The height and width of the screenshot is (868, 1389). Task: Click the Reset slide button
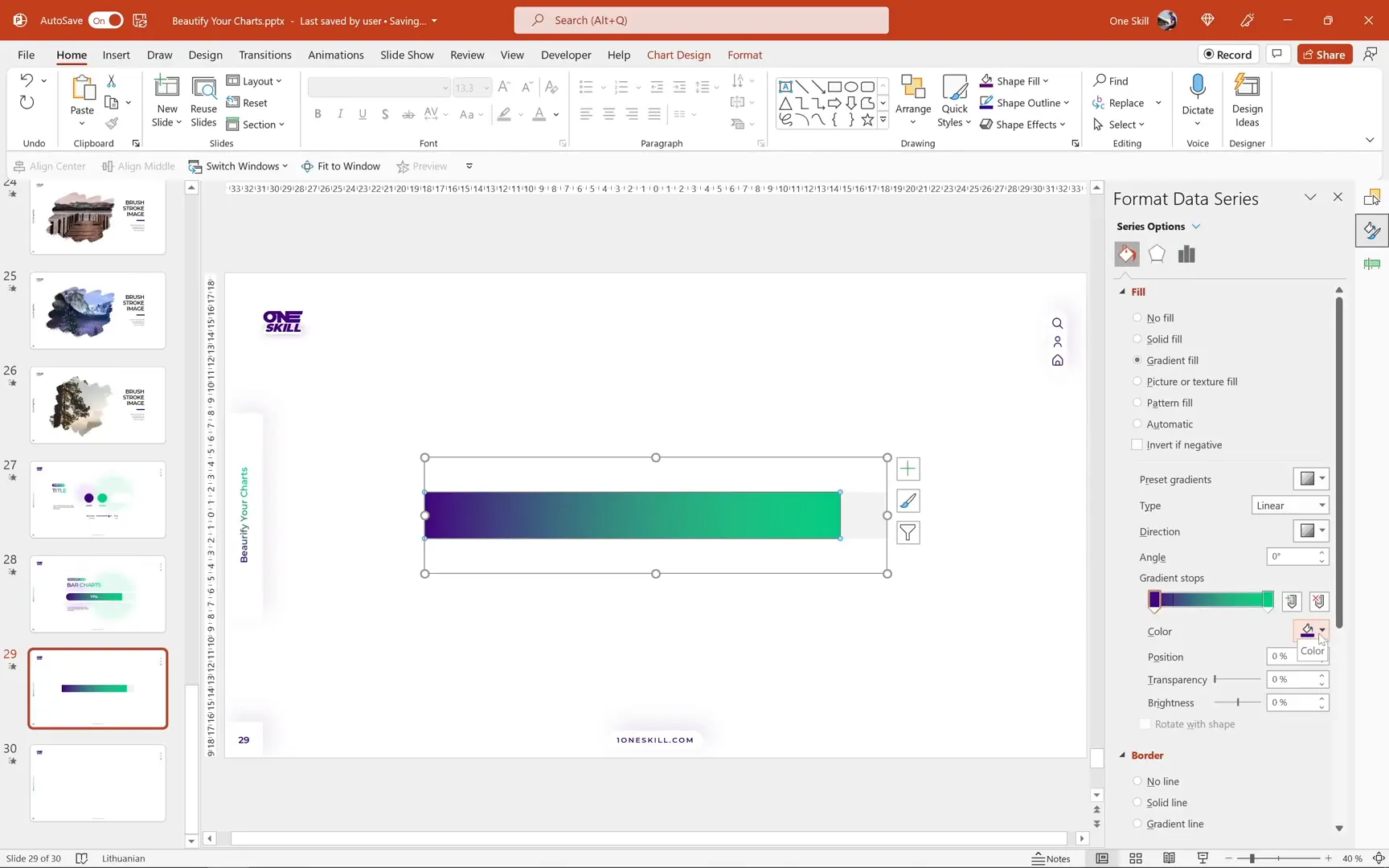(247, 103)
